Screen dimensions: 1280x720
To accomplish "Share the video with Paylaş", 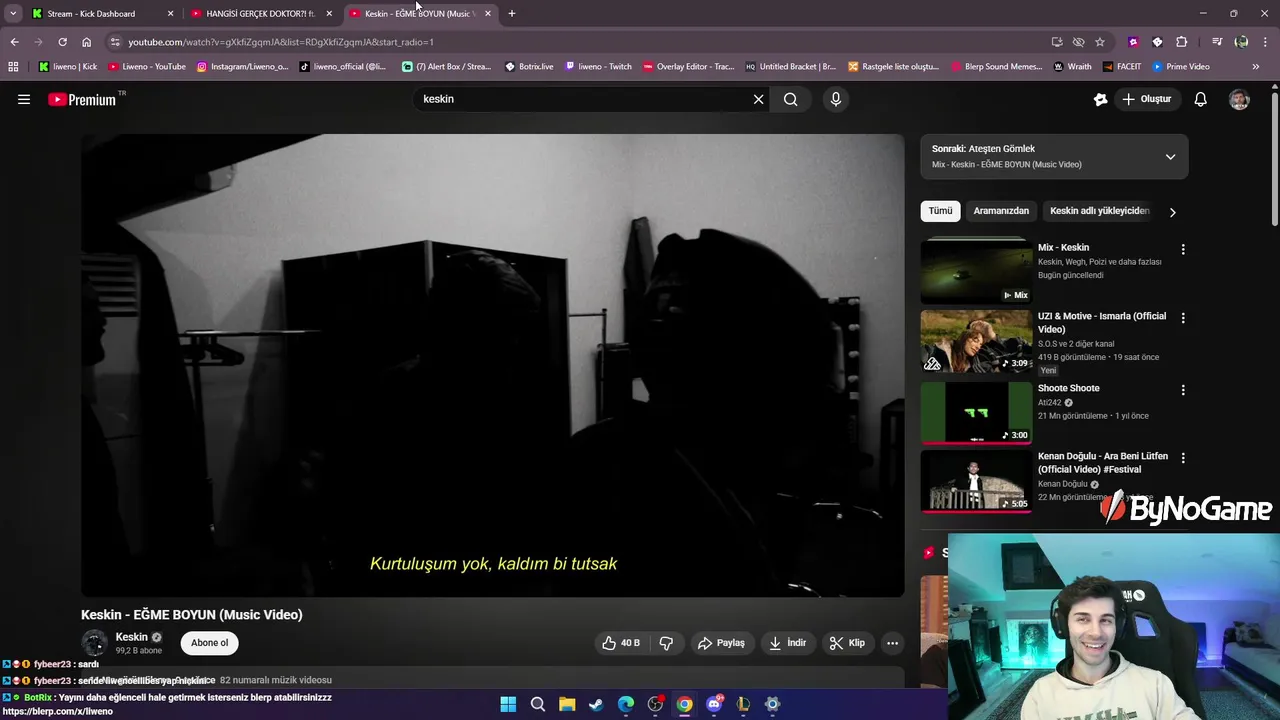I will pyautogui.click(x=721, y=643).
